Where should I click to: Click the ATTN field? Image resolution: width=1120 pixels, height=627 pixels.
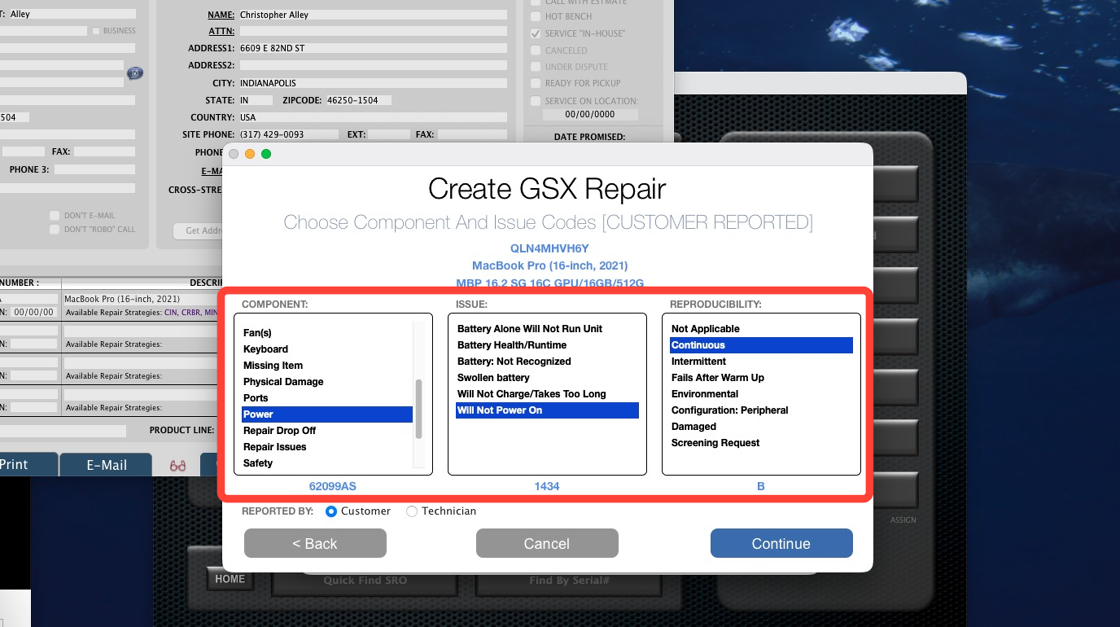coord(372,31)
